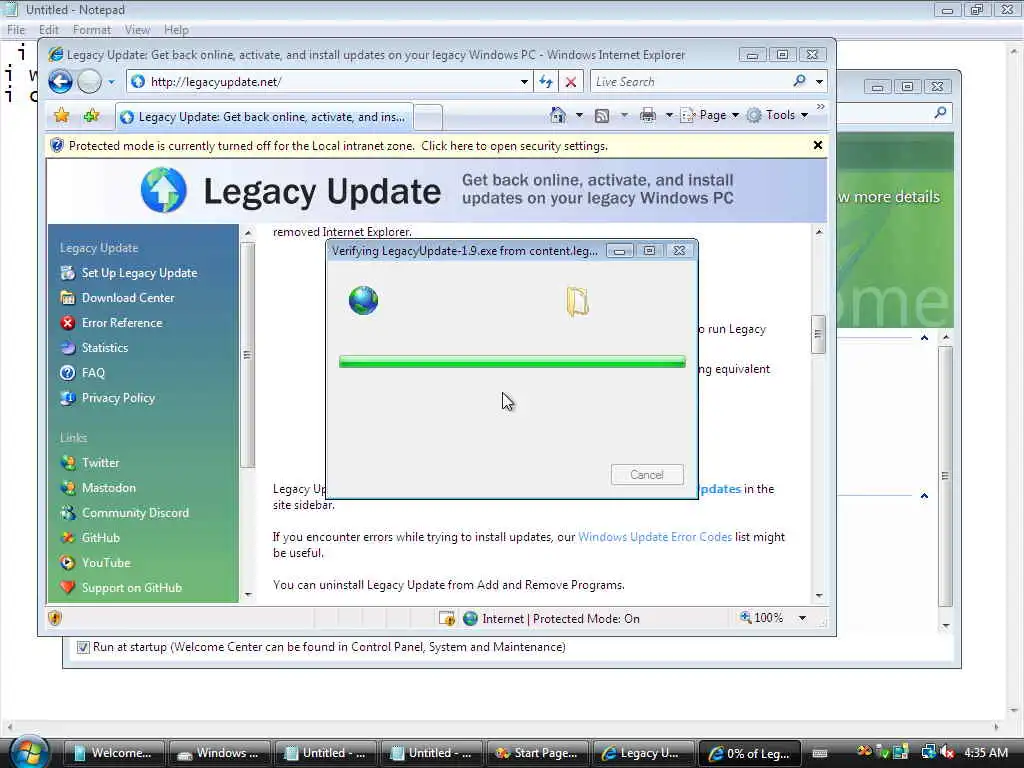Click the Mastodon sidebar icon
The image size is (1024, 768).
[x=68, y=488]
